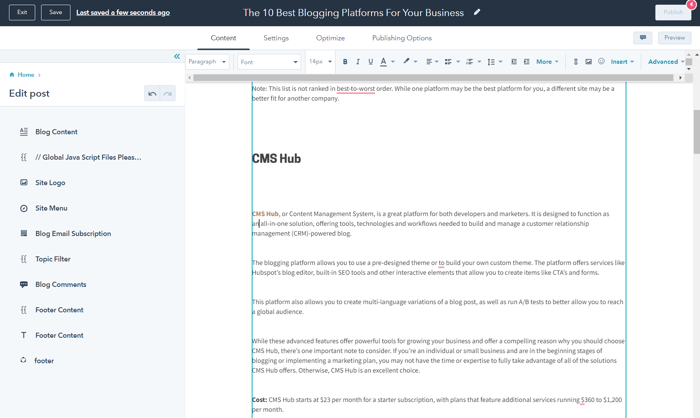Select the Blog Comments module

tap(61, 284)
